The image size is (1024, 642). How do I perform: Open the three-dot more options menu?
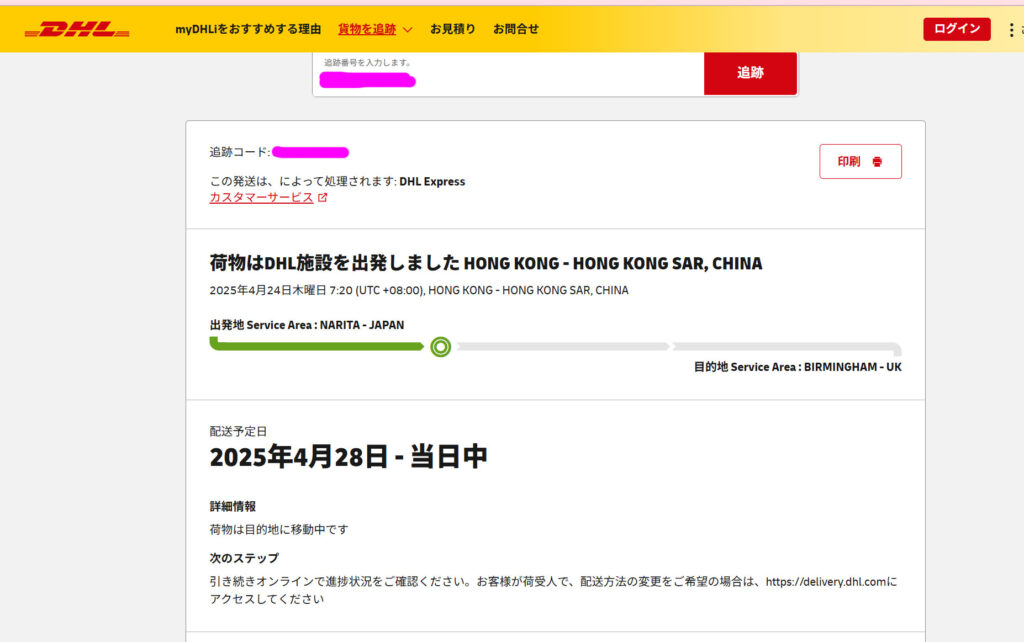pos(1011,29)
